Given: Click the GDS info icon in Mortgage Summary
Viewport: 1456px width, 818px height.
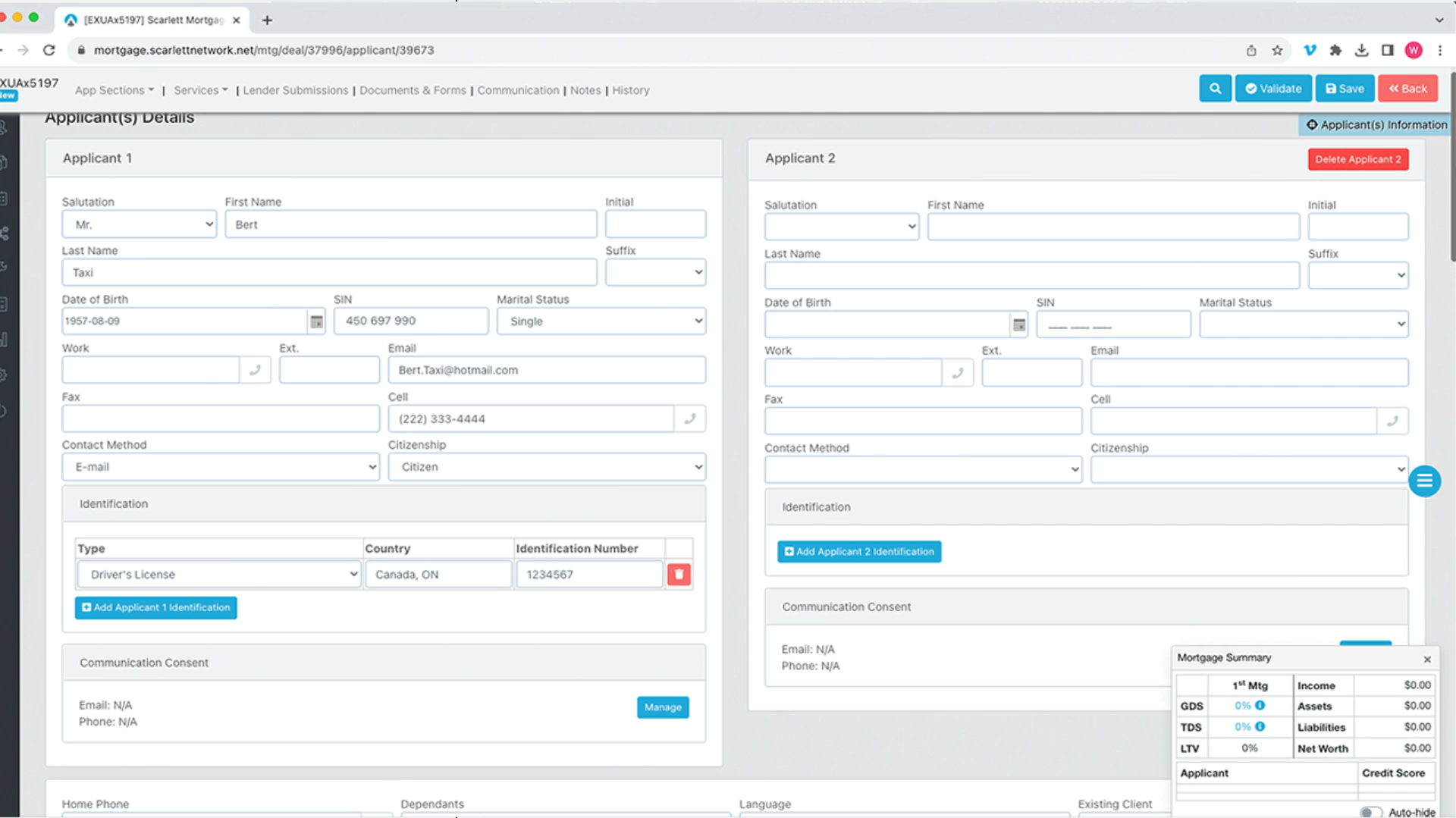Looking at the screenshot, I should (x=1260, y=705).
